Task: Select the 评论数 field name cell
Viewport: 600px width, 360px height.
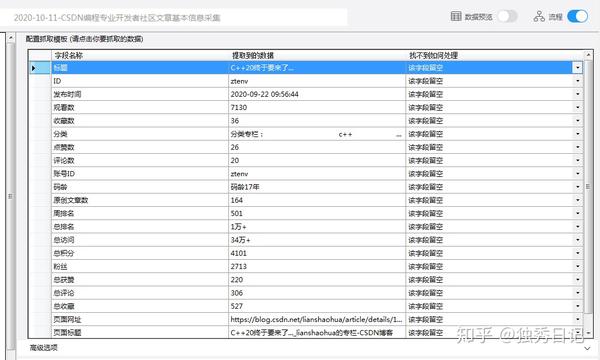Action: (140, 160)
